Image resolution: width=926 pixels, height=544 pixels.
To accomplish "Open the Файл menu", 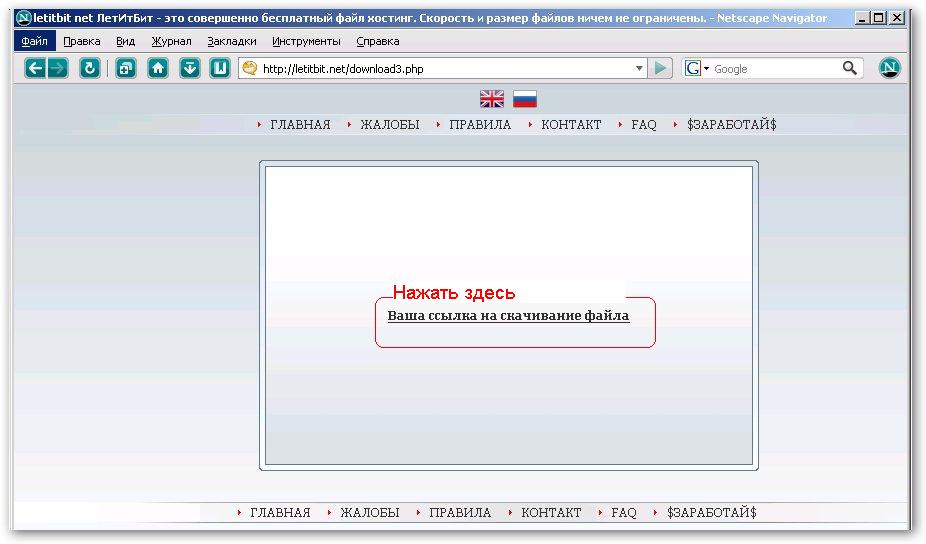I will click(34, 41).
